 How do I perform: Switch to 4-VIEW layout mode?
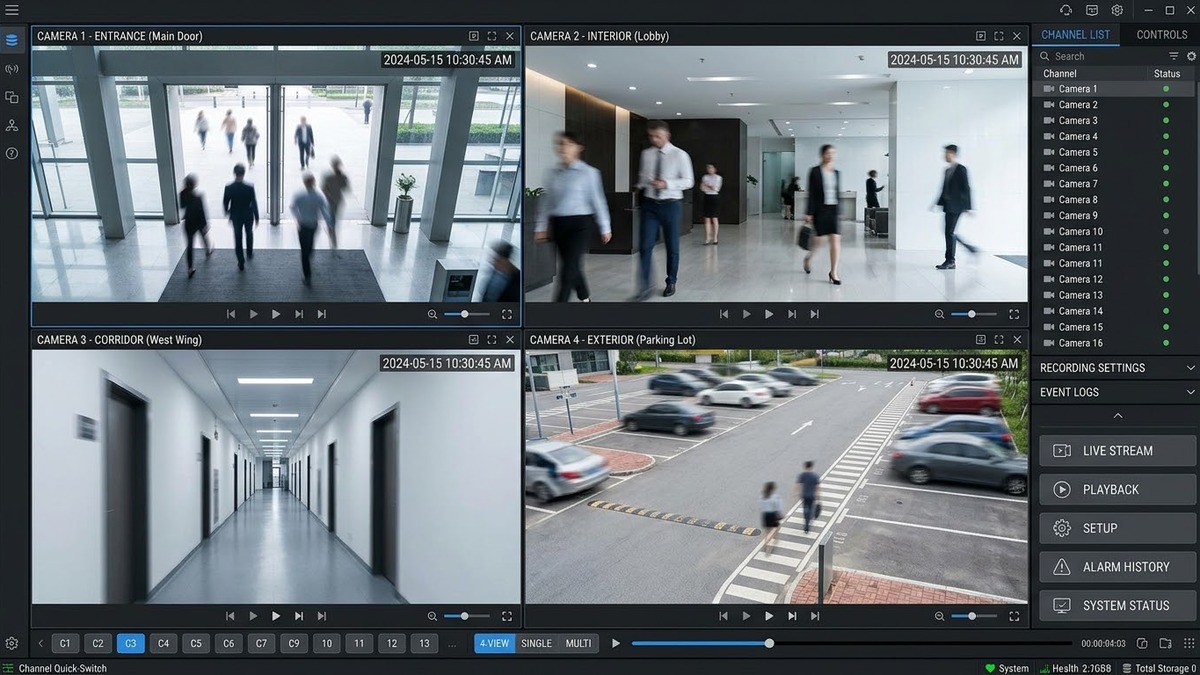click(x=496, y=643)
